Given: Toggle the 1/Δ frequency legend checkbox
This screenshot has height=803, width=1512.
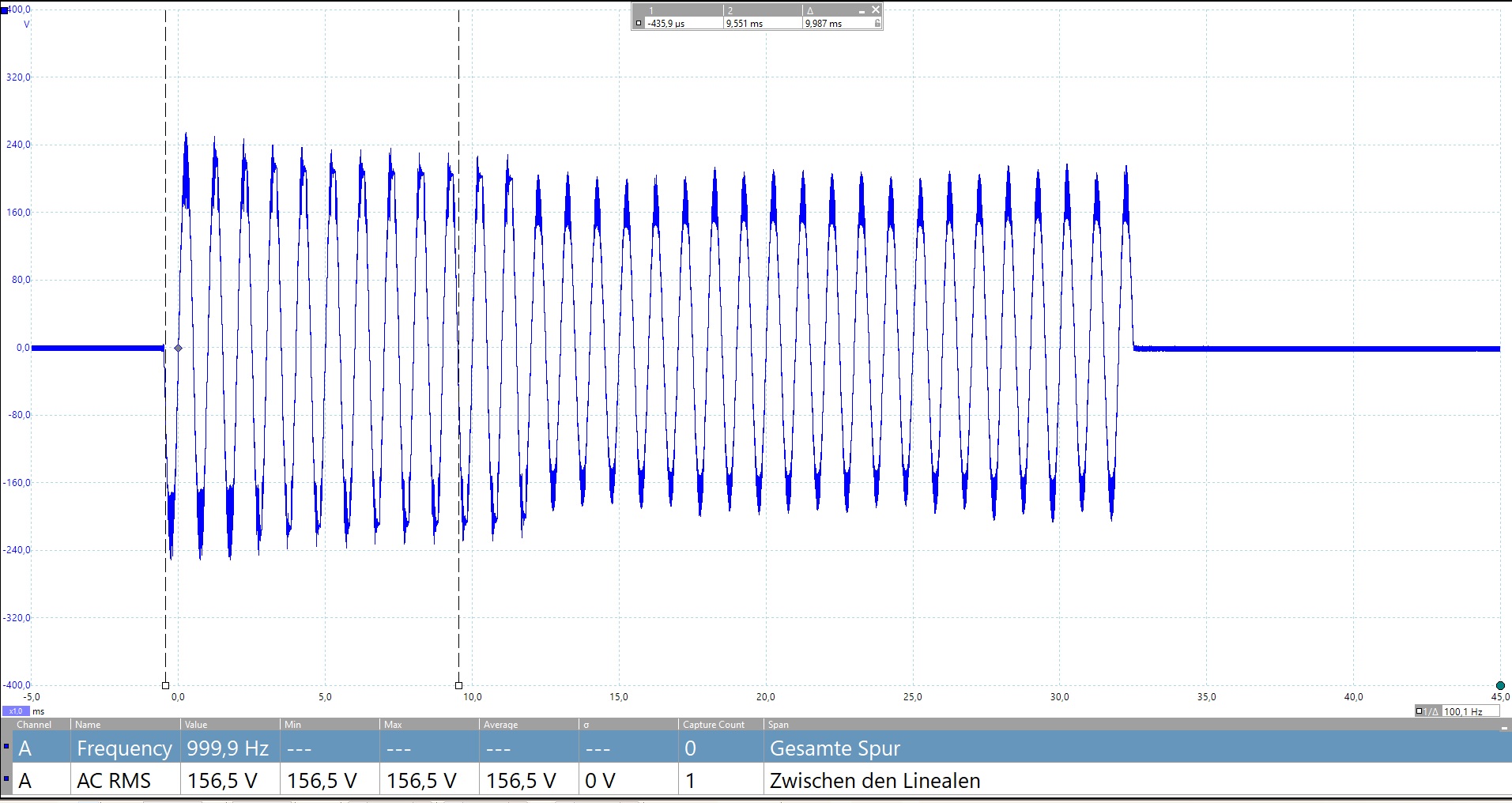Looking at the screenshot, I should click(x=1420, y=711).
